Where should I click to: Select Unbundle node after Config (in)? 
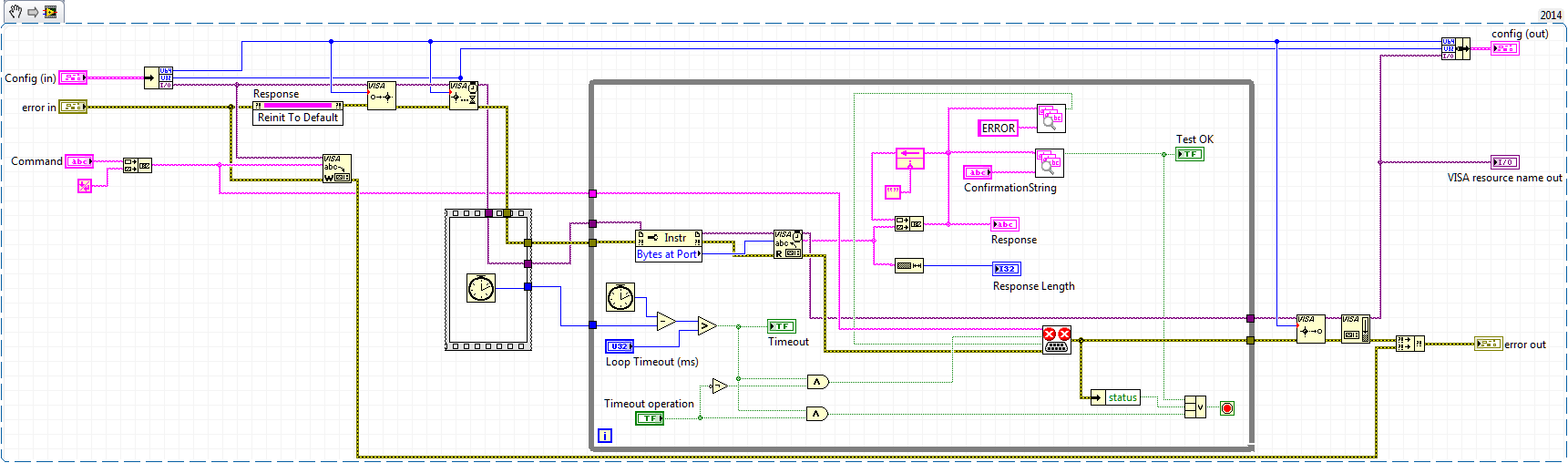(159, 77)
